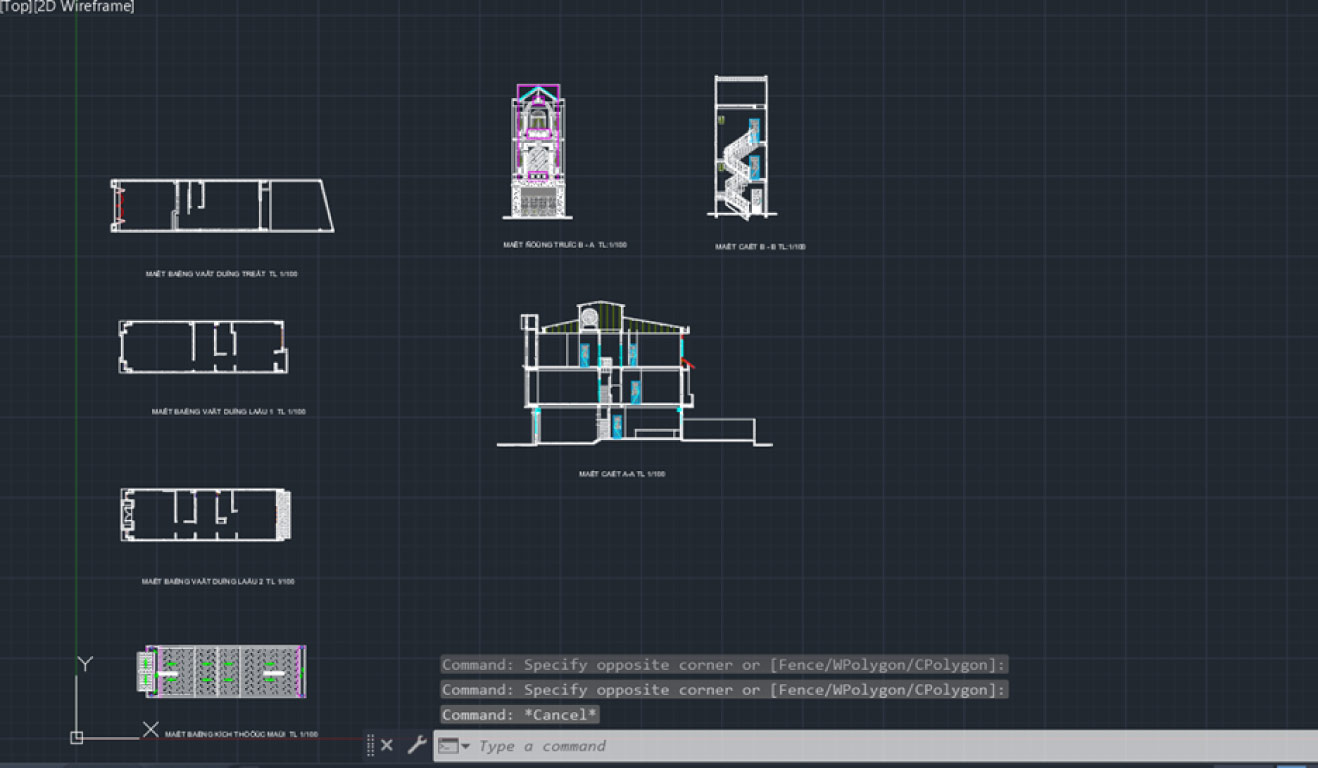Select the MAËT BAÈNG VAÄT DUÏNG LAÀU 2 label
Viewport: 1318px width, 768px height.
point(218,581)
